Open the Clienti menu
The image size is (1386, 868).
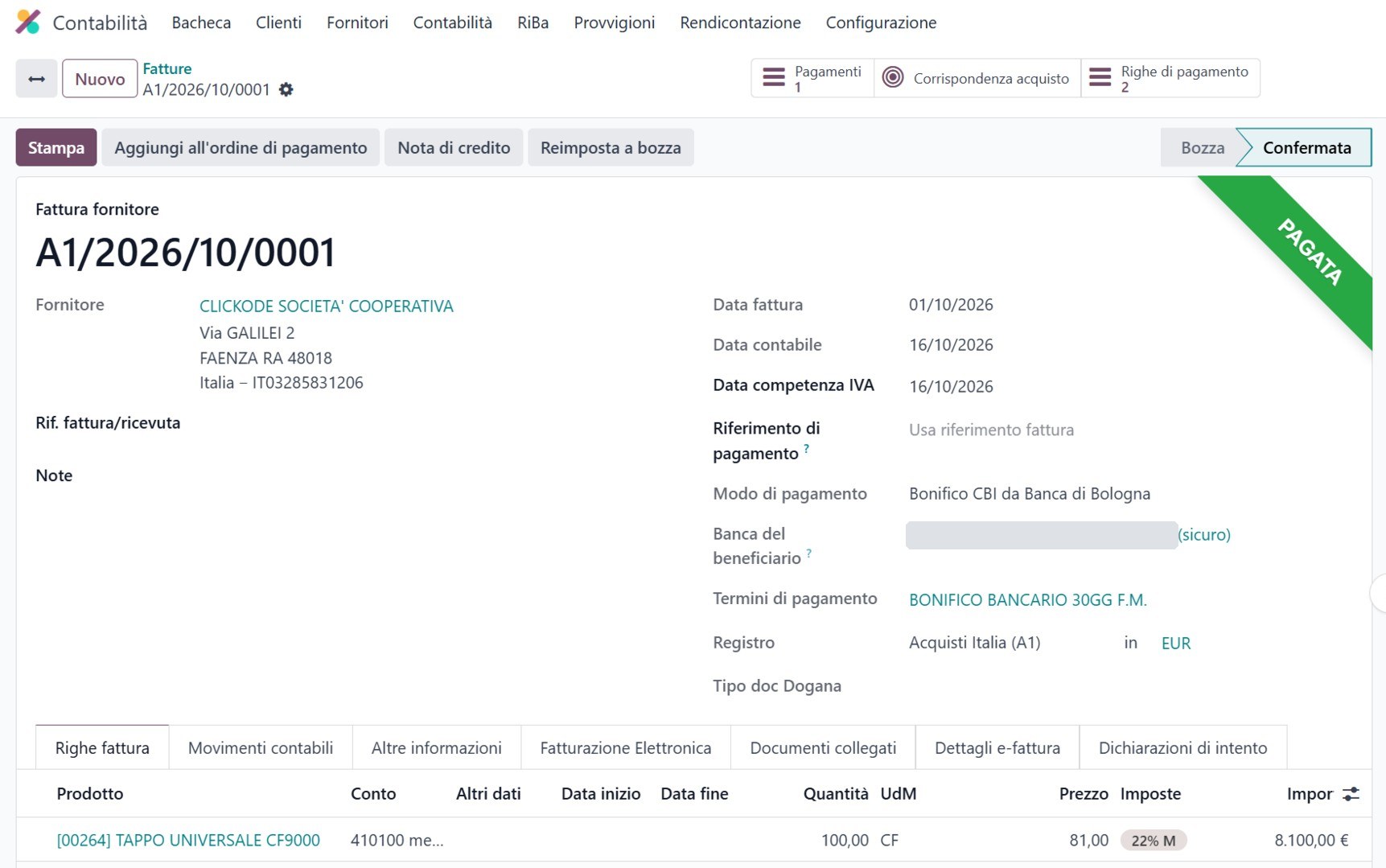click(278, 23)
